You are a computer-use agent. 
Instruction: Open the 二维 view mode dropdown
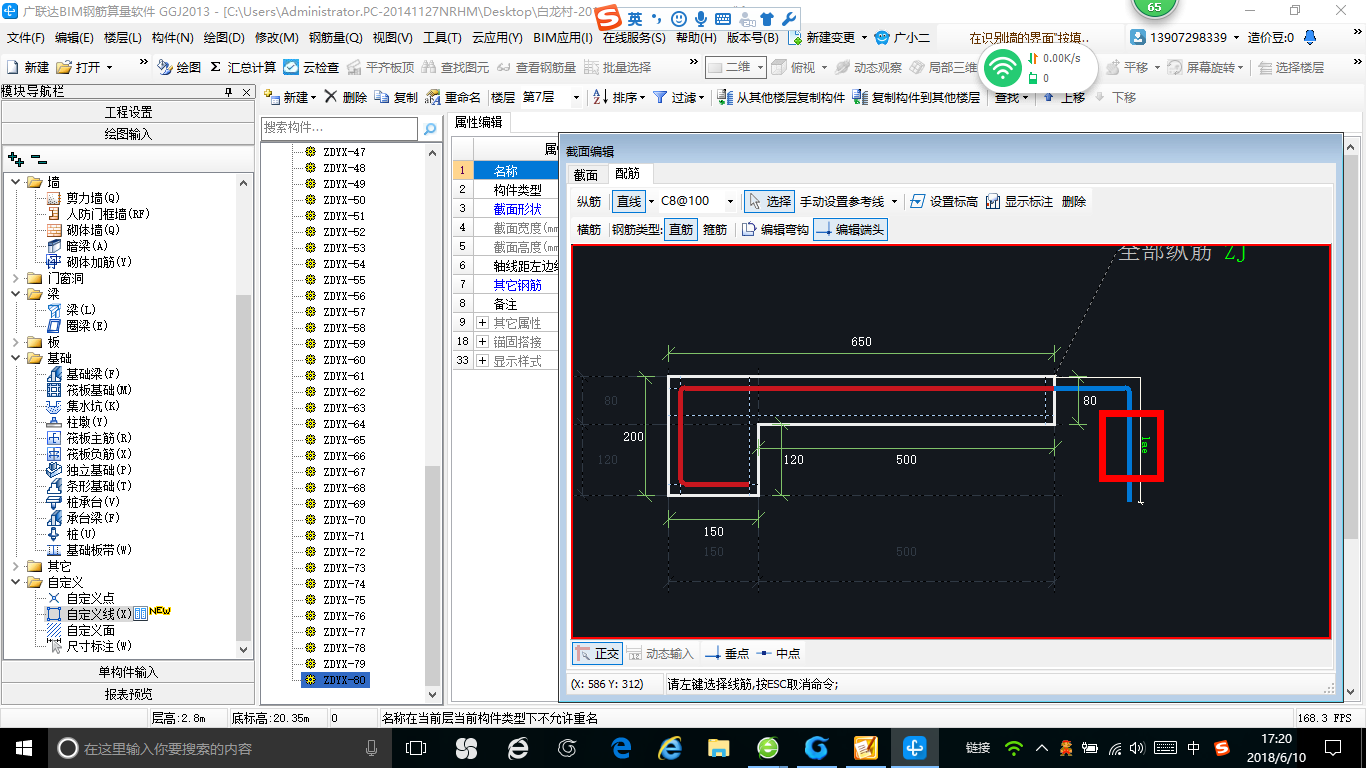[760, 68]
